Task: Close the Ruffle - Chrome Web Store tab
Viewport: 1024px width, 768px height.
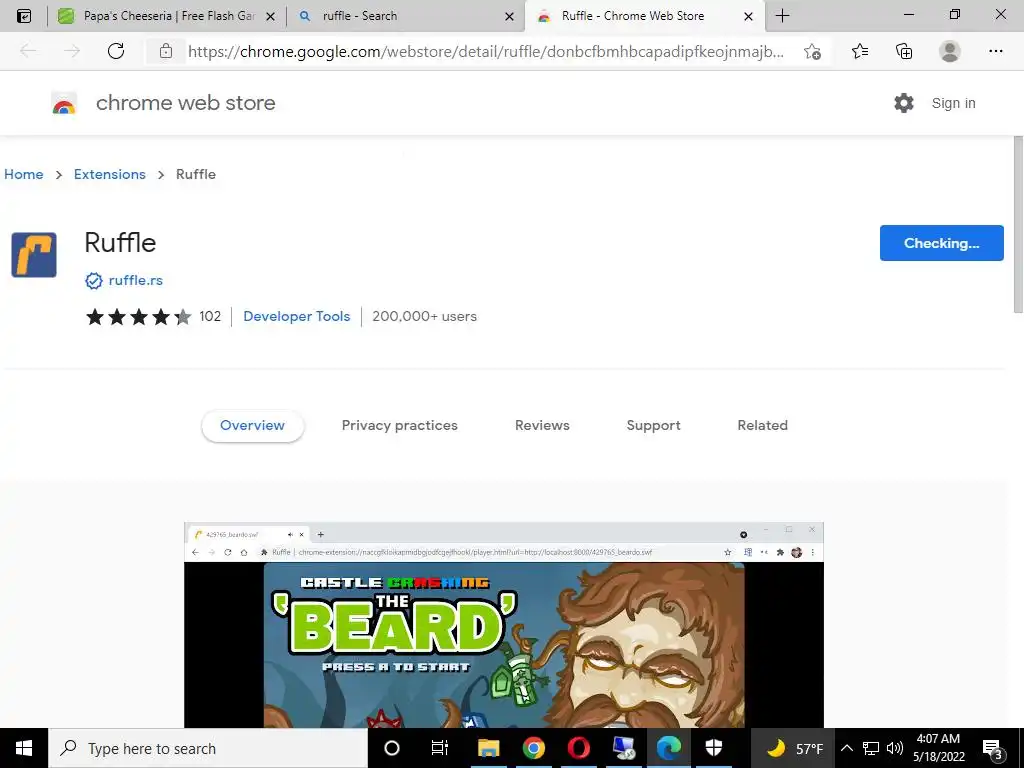Action: (x=748, y=16)
